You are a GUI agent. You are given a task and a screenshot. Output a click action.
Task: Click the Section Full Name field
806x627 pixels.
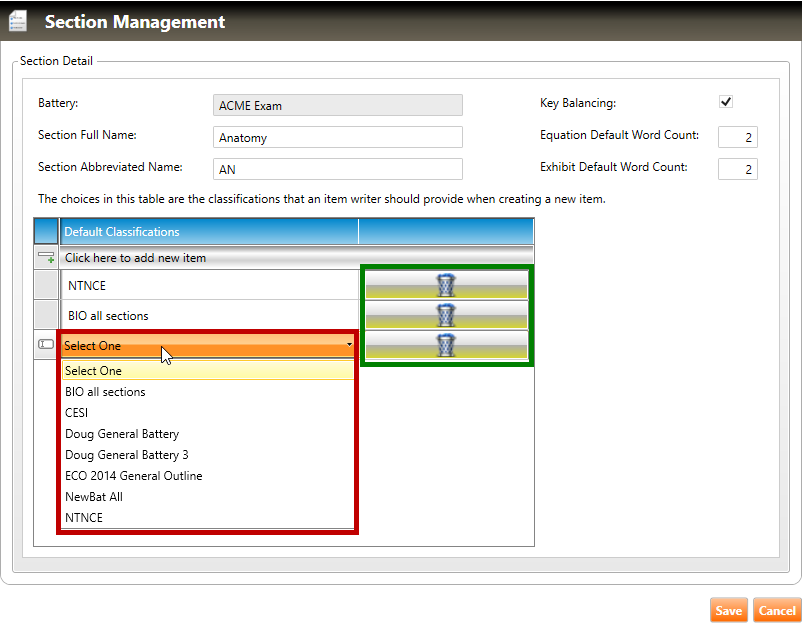pos(338,138)
